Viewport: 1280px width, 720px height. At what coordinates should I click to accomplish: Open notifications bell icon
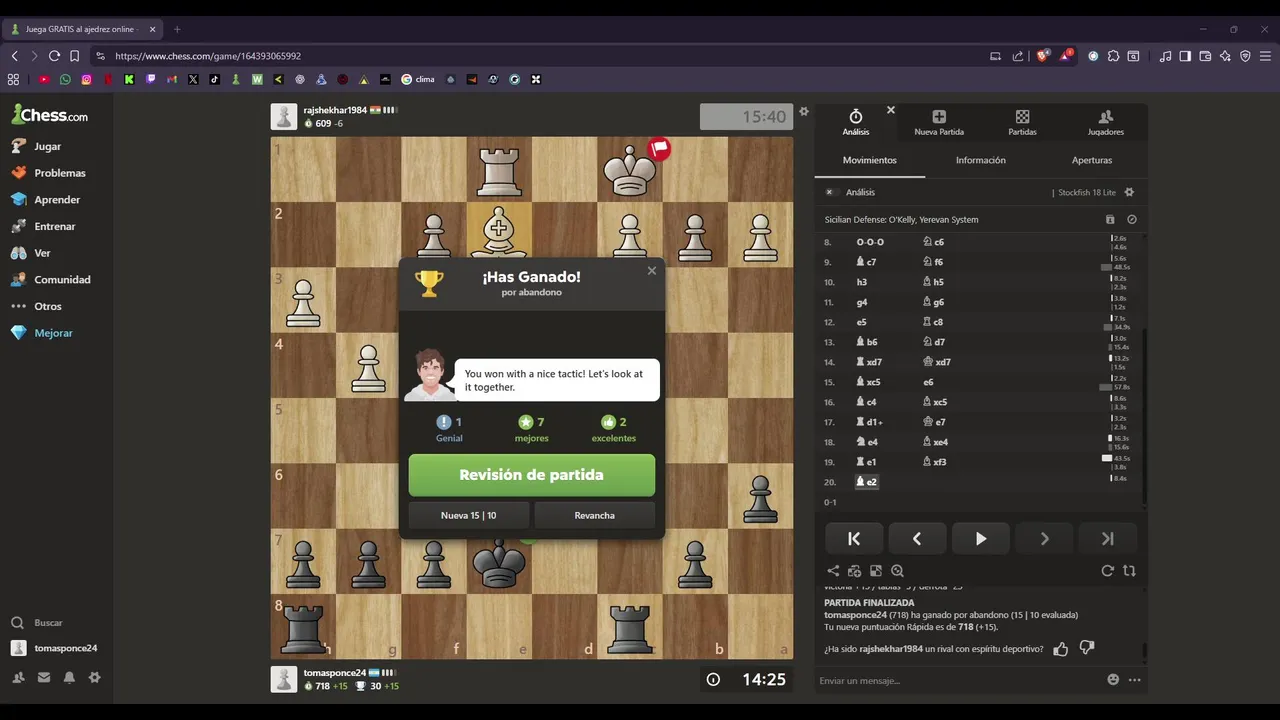coord(69,677)
